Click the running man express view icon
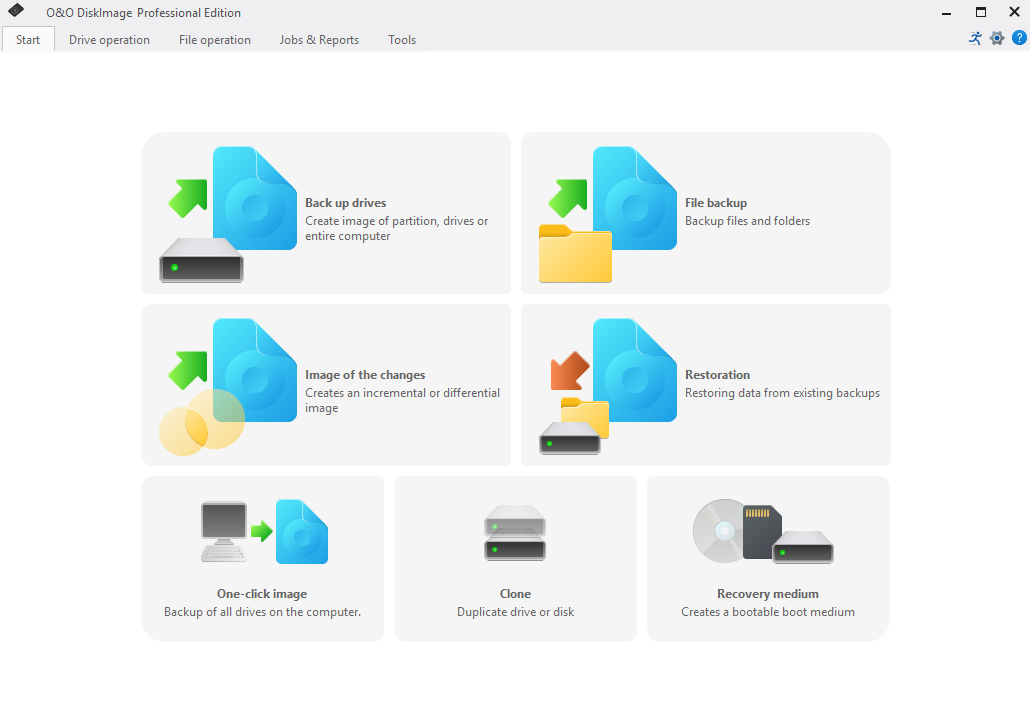 coord(975,38)
